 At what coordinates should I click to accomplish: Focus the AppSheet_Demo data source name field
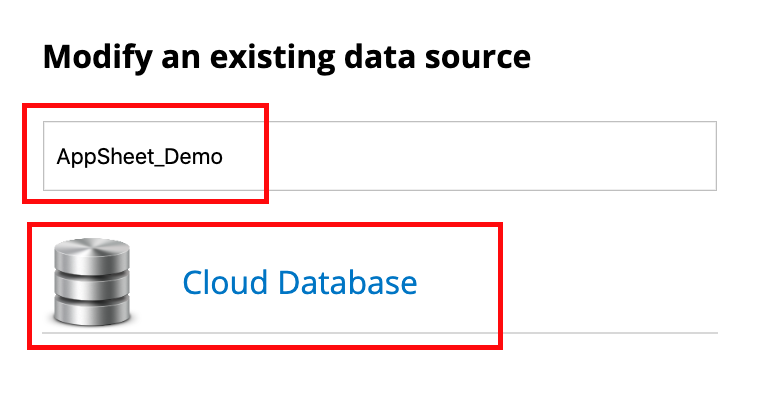(380, 156)
